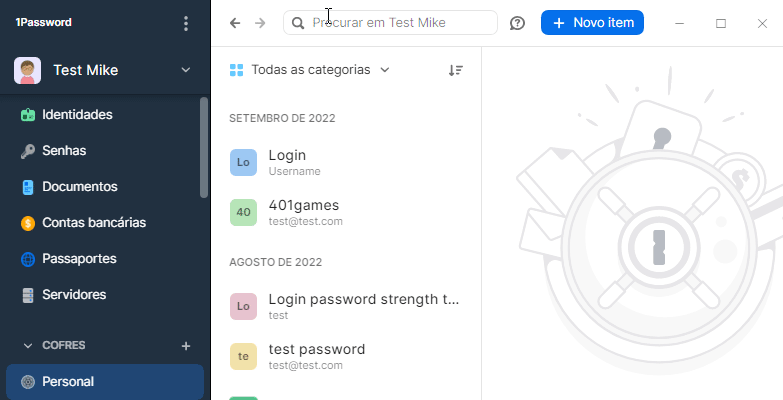Open the Todas as categorias dropdown

coord(310,70)
